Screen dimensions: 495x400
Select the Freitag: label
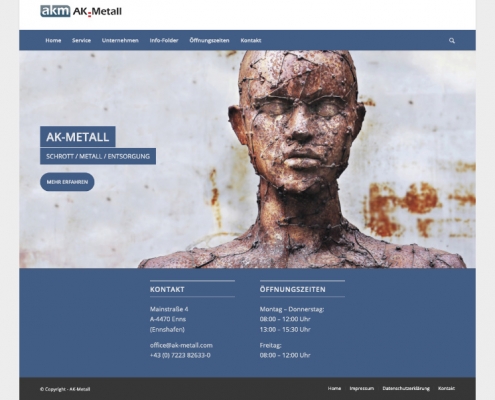(x=271, y=345)
